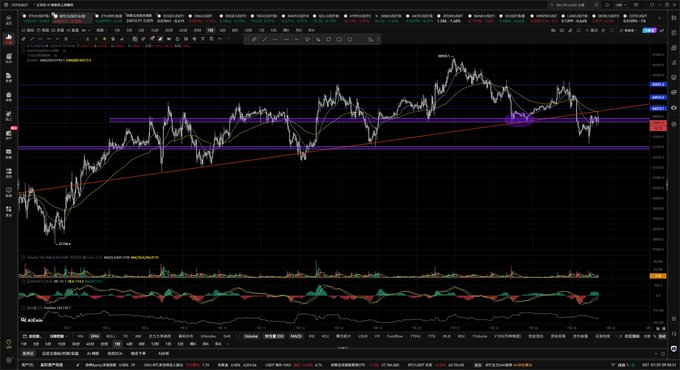Add a new ticker tab with plus icon
Screen dimensions: 680x370
(x=659, y=18)
